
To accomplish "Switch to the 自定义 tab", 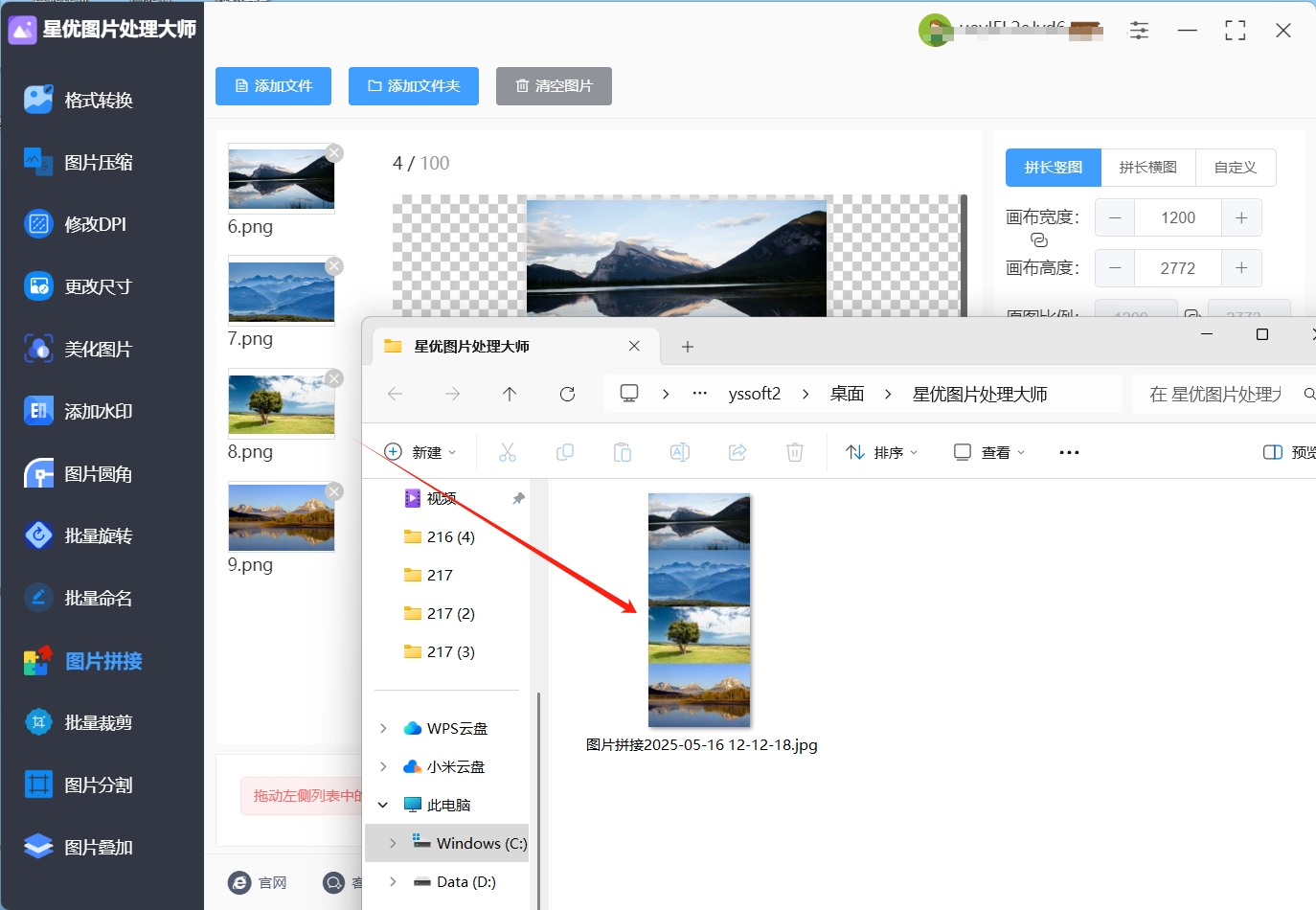I will click(1236, 168).
